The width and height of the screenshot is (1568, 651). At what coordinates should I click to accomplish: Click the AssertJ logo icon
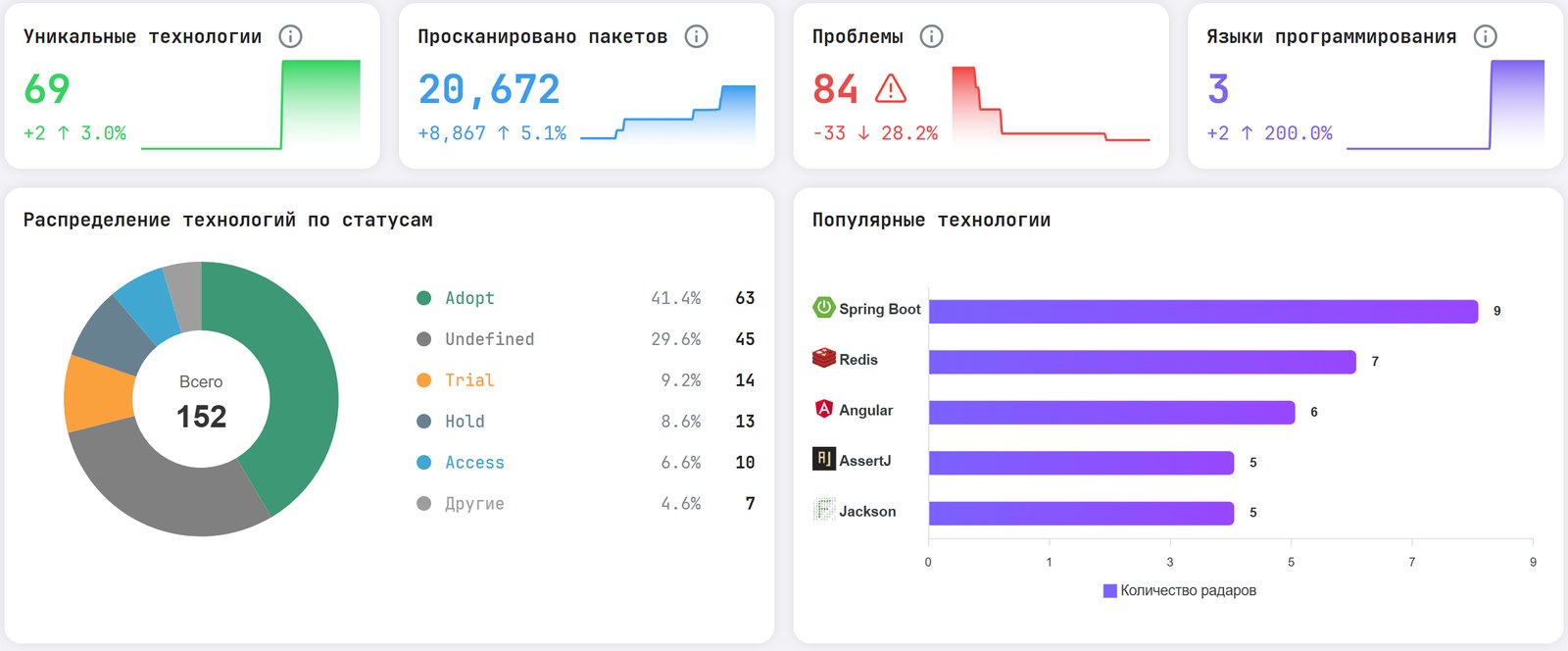[x=824, y=459]
